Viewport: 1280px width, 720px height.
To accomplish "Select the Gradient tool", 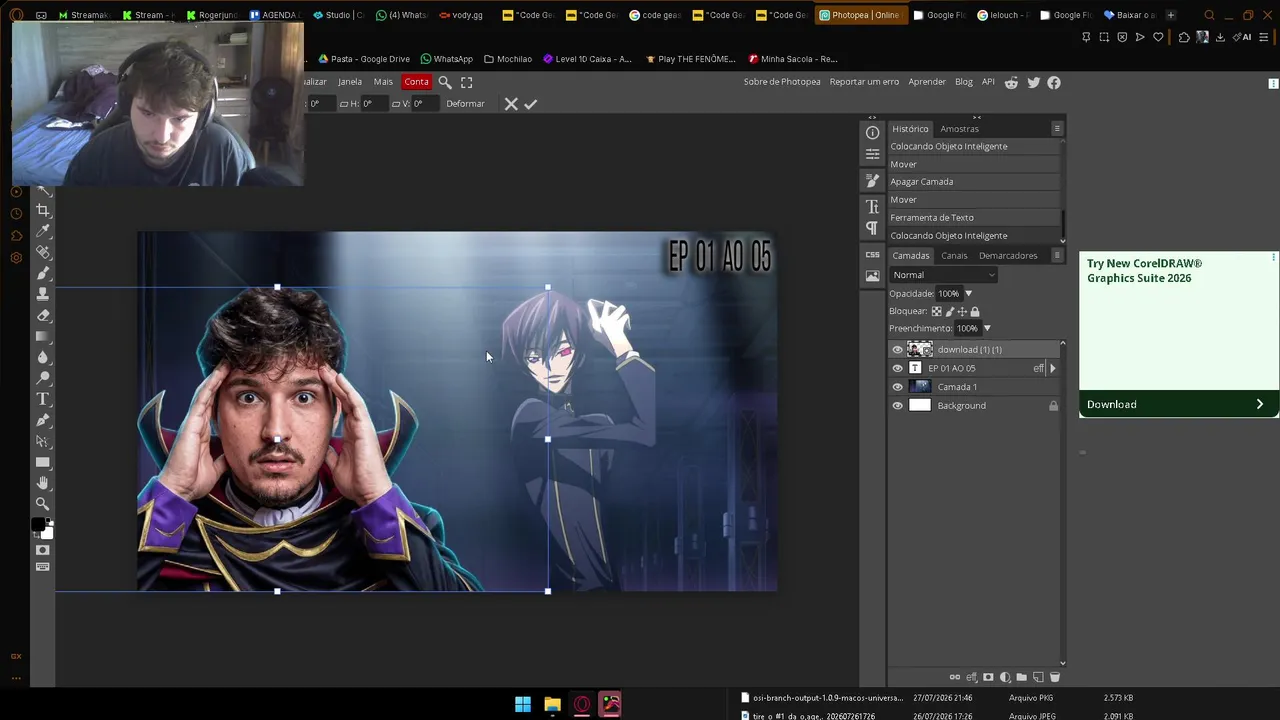I will coord(43,336).
